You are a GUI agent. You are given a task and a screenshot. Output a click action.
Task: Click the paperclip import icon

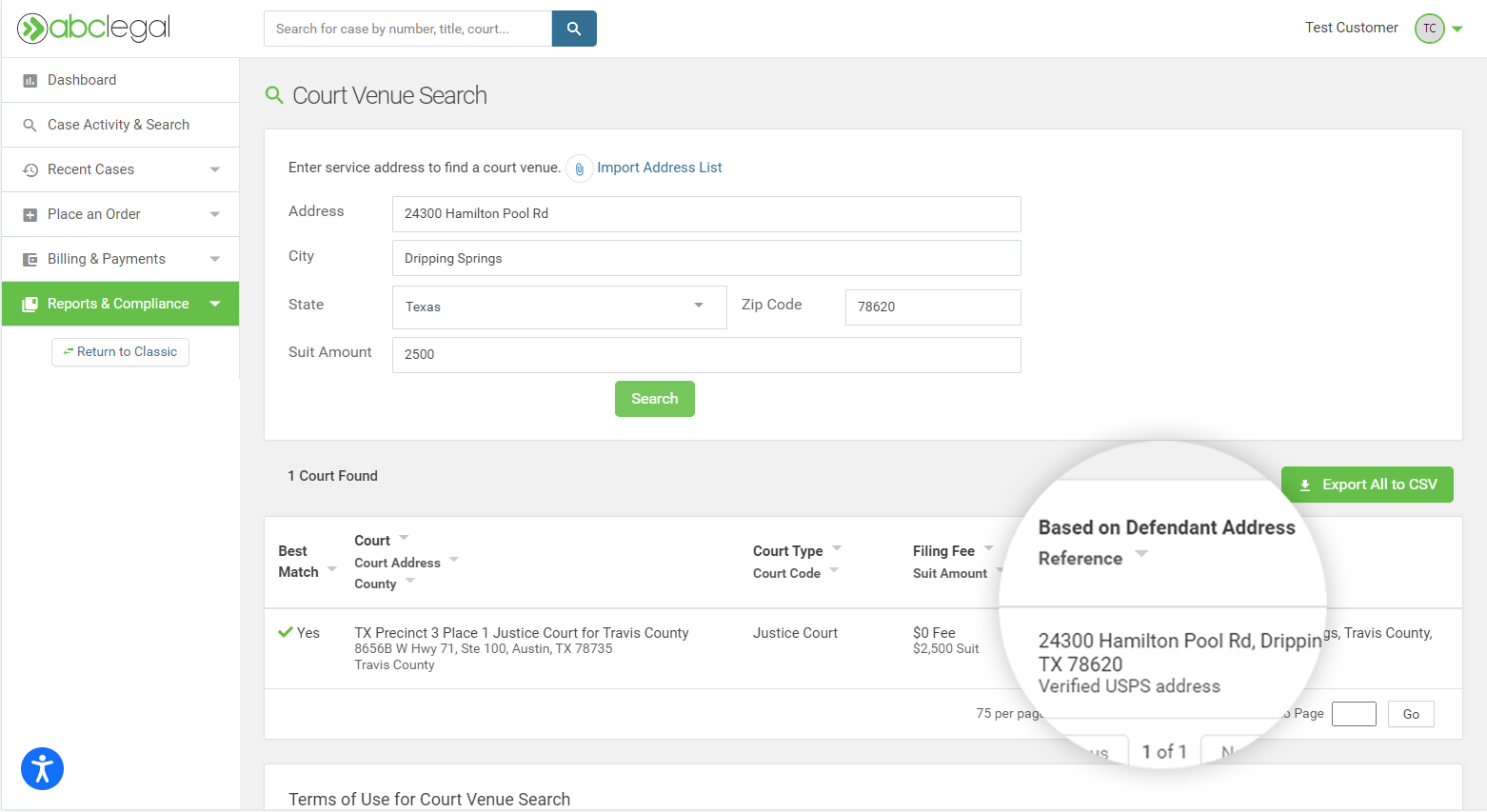579,168
